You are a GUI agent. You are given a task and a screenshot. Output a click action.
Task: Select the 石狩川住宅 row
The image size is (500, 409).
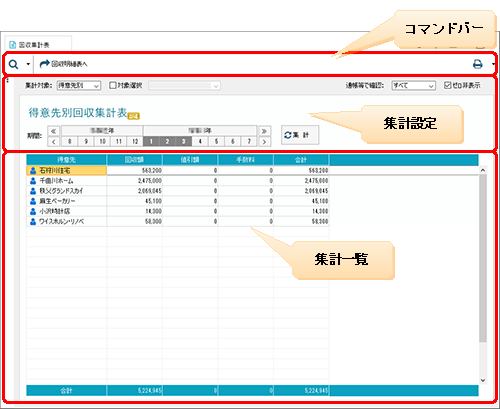click(178, 170)
